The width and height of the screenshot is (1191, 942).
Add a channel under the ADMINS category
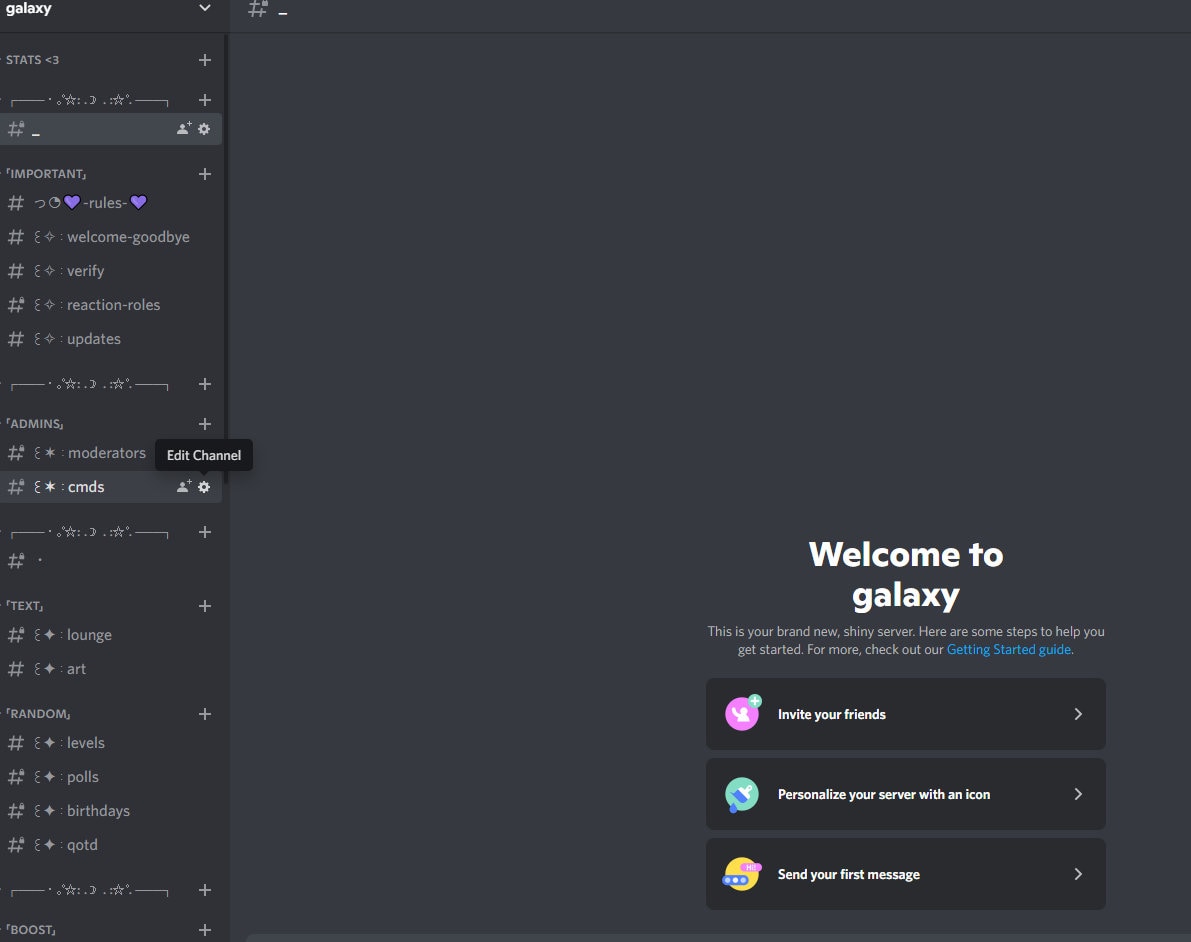204,424
